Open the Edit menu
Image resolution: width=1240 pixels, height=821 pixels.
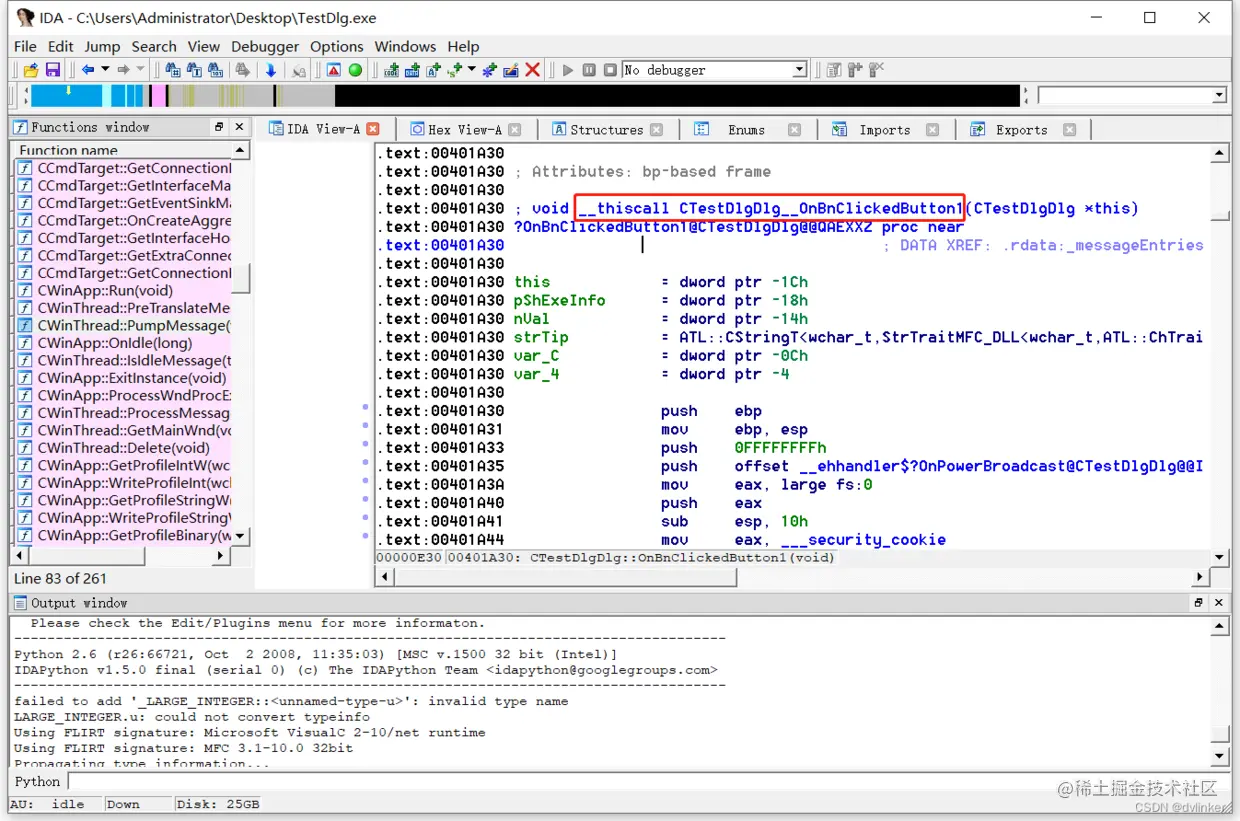pyautogui.click(x=60, y=46)
